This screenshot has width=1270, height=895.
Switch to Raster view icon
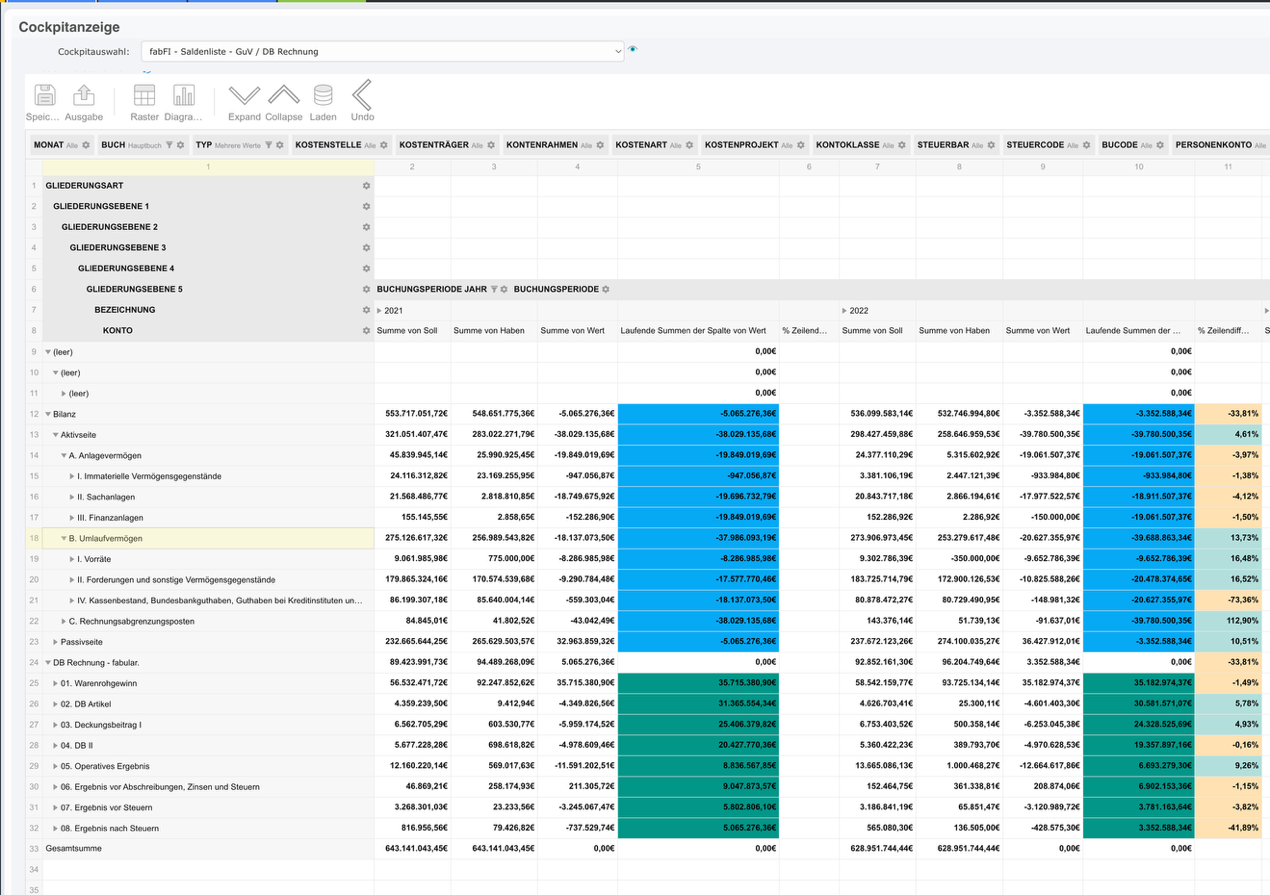(144, 93)
